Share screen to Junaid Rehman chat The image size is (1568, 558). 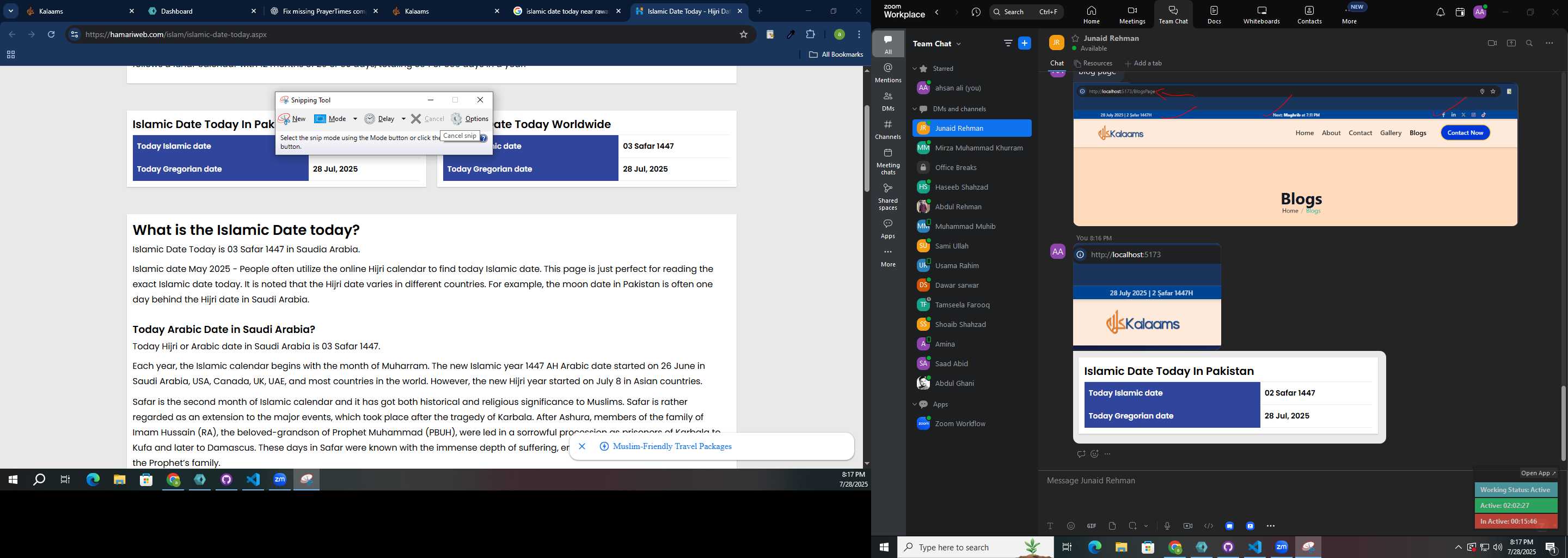point(1511,43)
